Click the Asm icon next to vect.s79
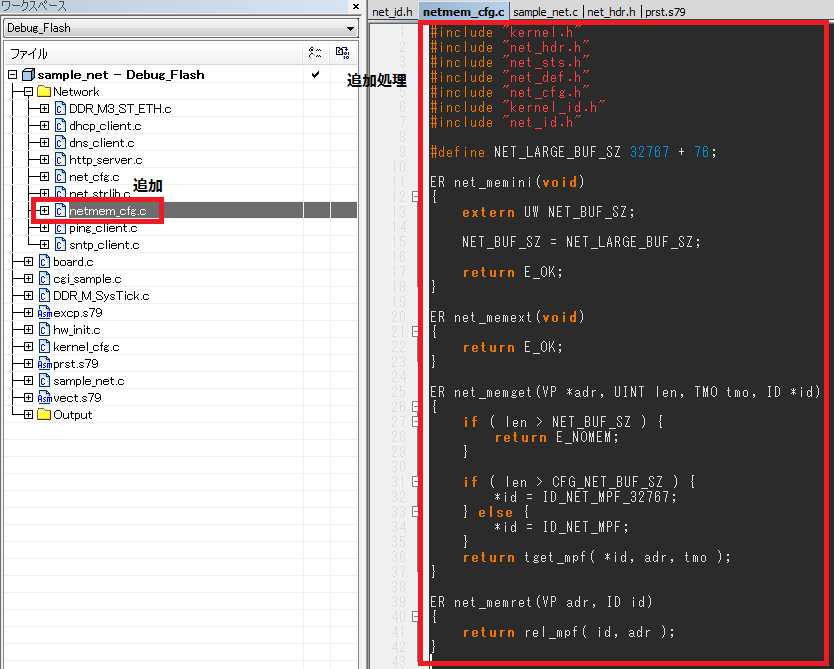Image resolution: width=834 pixels, height=669 pixels. click(x=44, y=398)
